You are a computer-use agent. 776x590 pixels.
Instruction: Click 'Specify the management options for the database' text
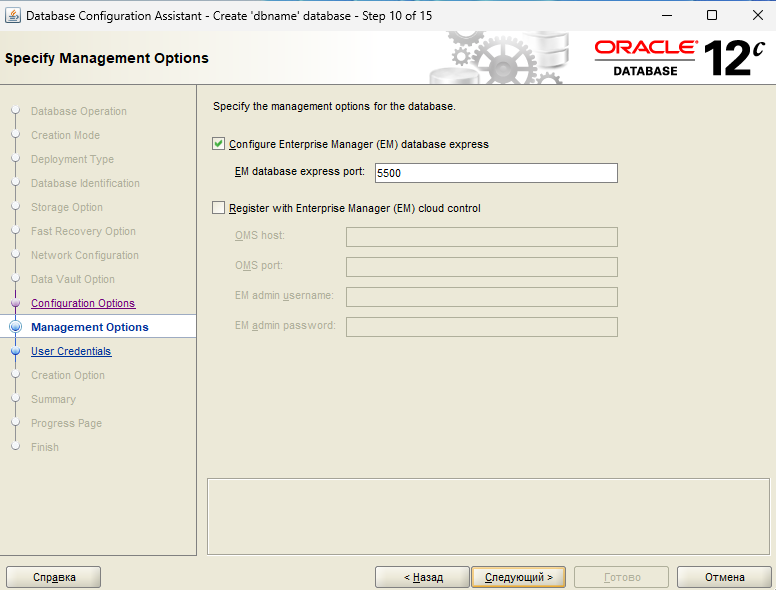[334, 106]
